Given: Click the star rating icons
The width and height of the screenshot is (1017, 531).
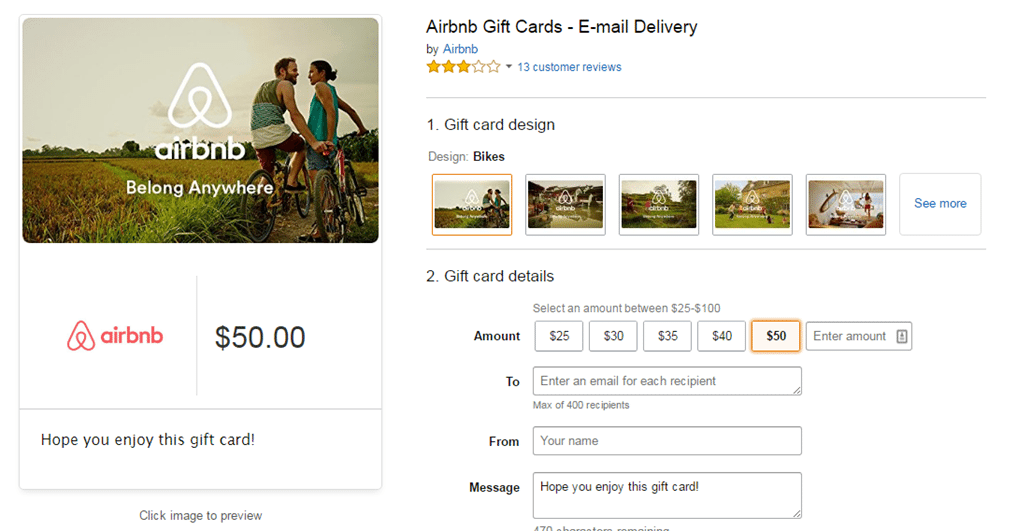Looking at the screenshot, I should tap(463, 67).
